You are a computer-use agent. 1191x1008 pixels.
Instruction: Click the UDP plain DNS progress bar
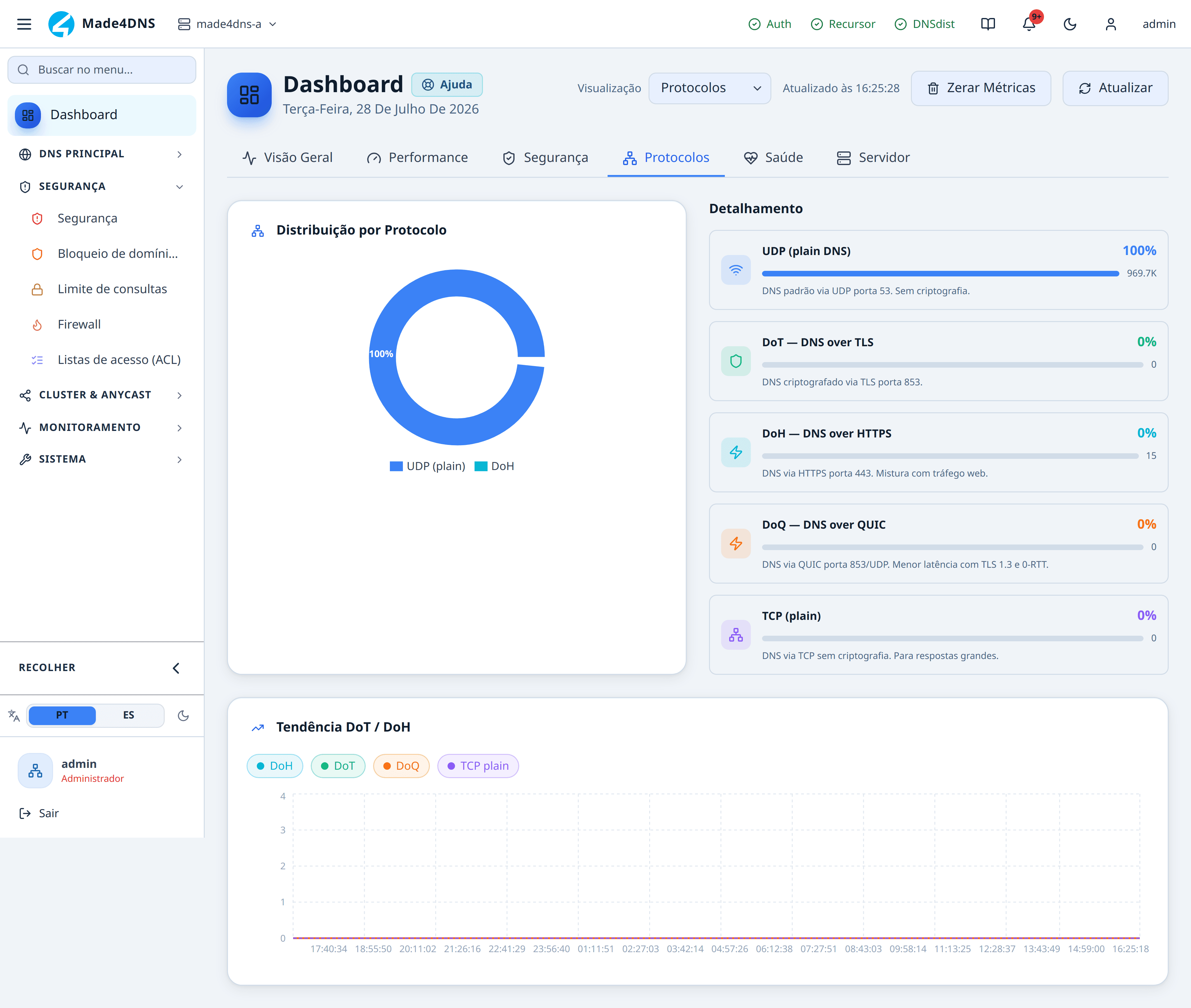coord(940,274)
